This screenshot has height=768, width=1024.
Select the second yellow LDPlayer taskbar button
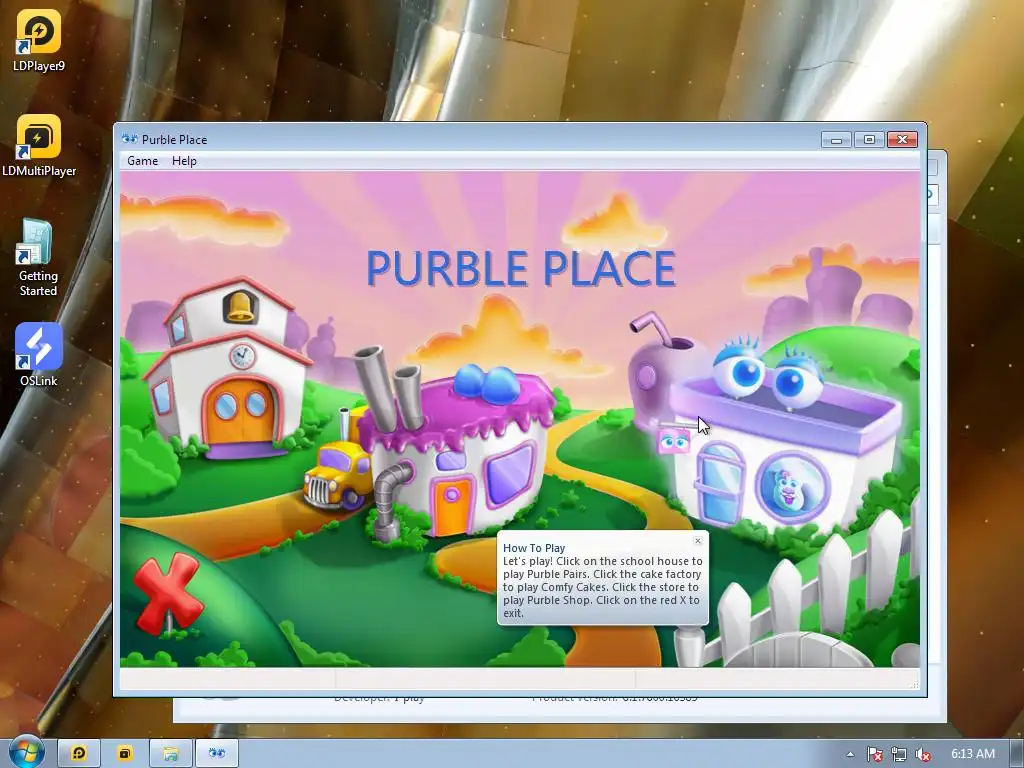click(x=125, y=754)
